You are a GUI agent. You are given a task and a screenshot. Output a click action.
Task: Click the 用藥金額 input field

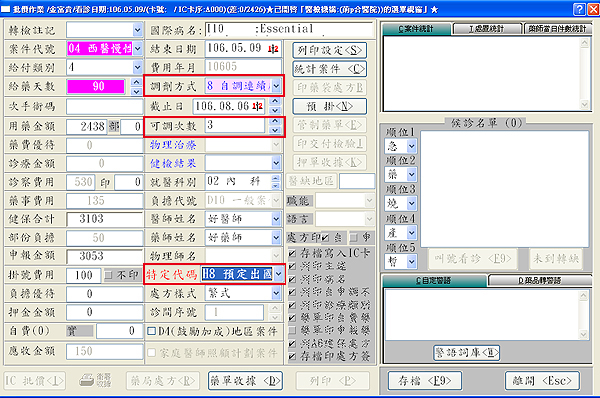click(x=86, y=127)
